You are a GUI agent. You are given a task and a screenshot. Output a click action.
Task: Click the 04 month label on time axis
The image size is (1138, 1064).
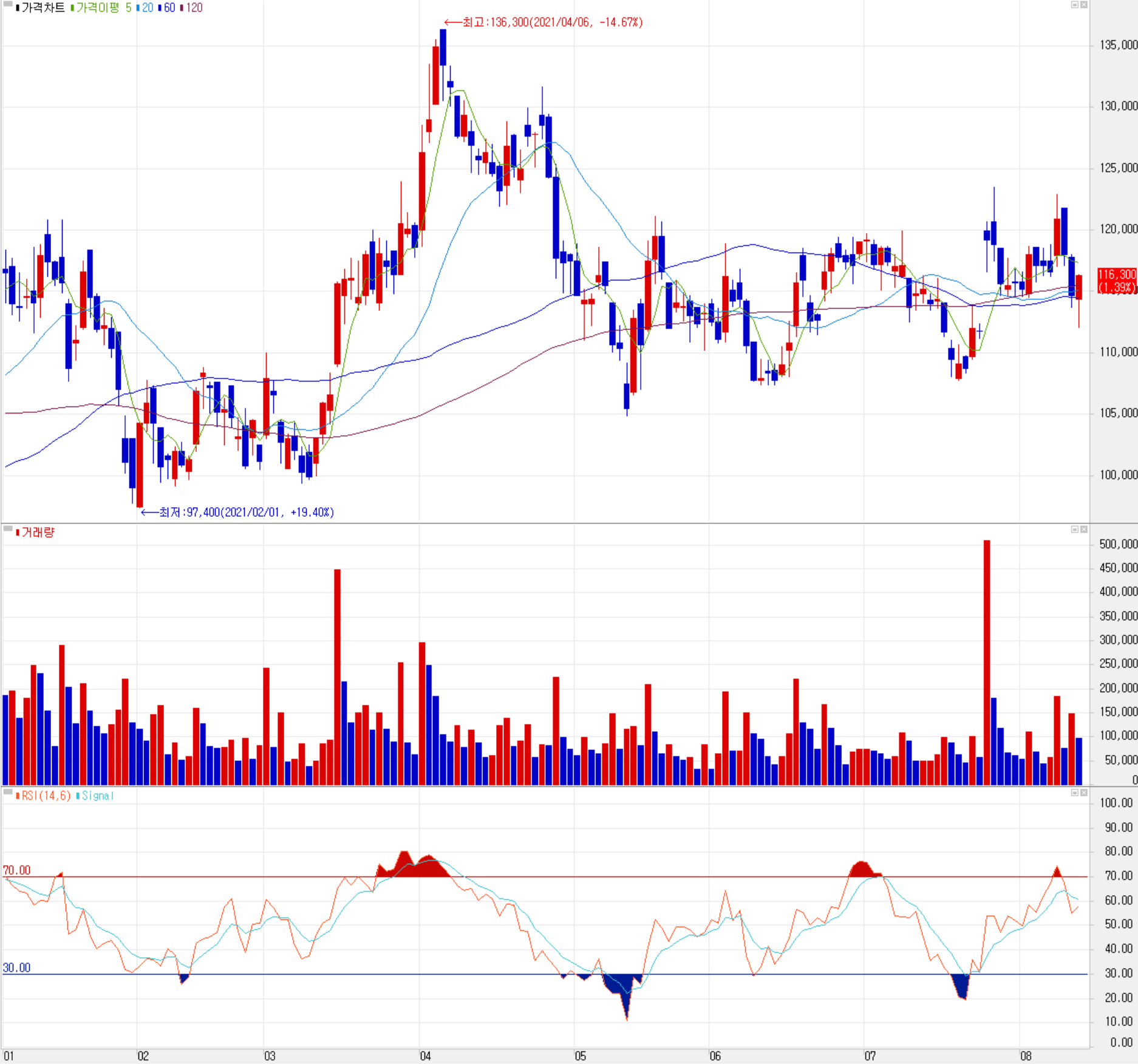click(x=425, y=1056)
